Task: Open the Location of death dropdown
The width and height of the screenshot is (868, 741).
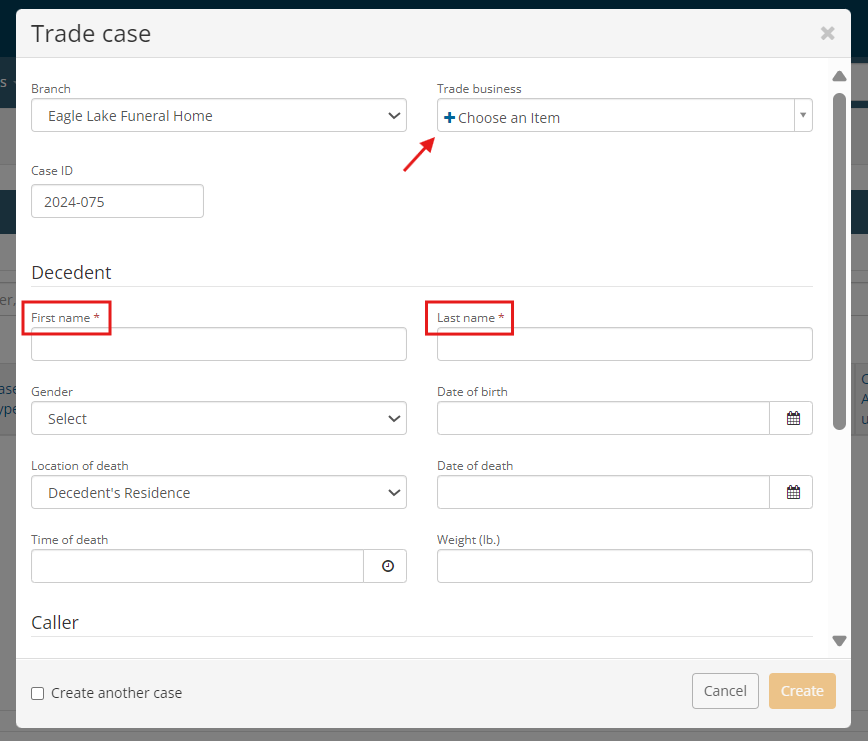Action: pos(219,492)
